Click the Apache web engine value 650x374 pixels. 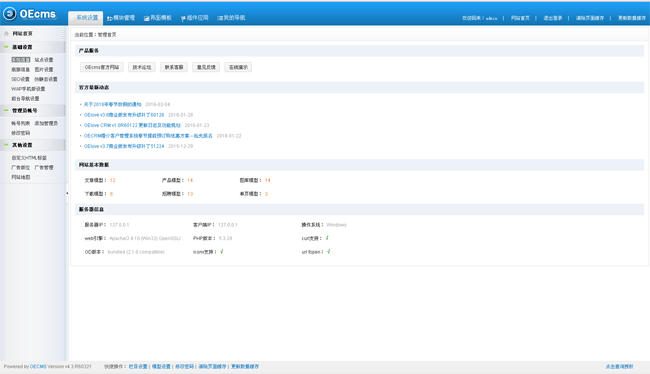(x=145, y=238)
